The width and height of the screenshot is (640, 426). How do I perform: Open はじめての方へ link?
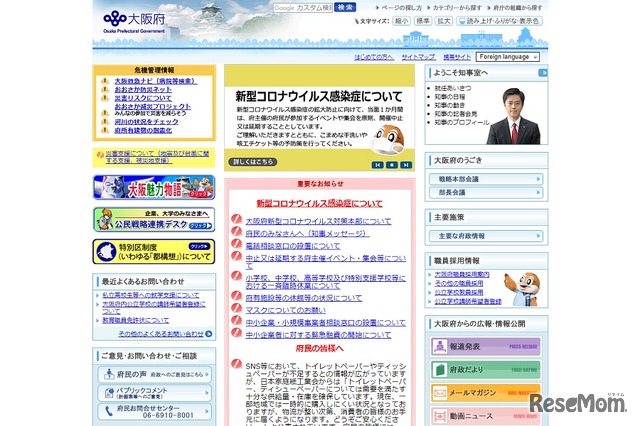374,57
